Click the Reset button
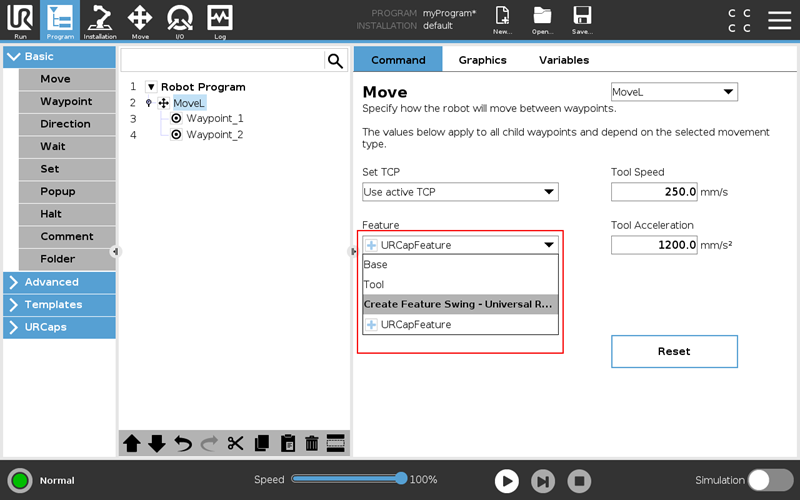This screenshot has height=500, width=800. [x=674, y=351]
